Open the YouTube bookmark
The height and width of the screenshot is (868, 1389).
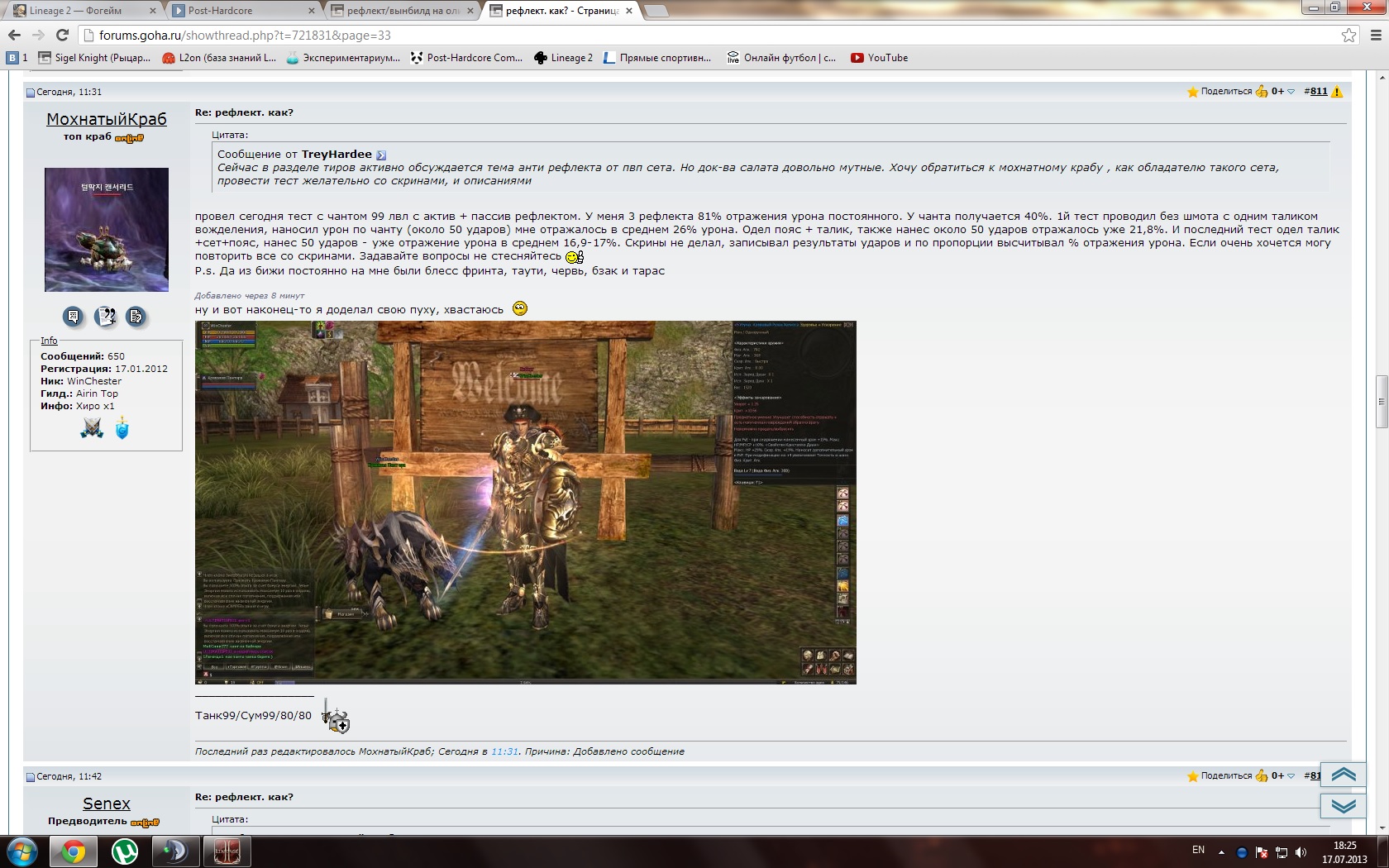(880, 58)
